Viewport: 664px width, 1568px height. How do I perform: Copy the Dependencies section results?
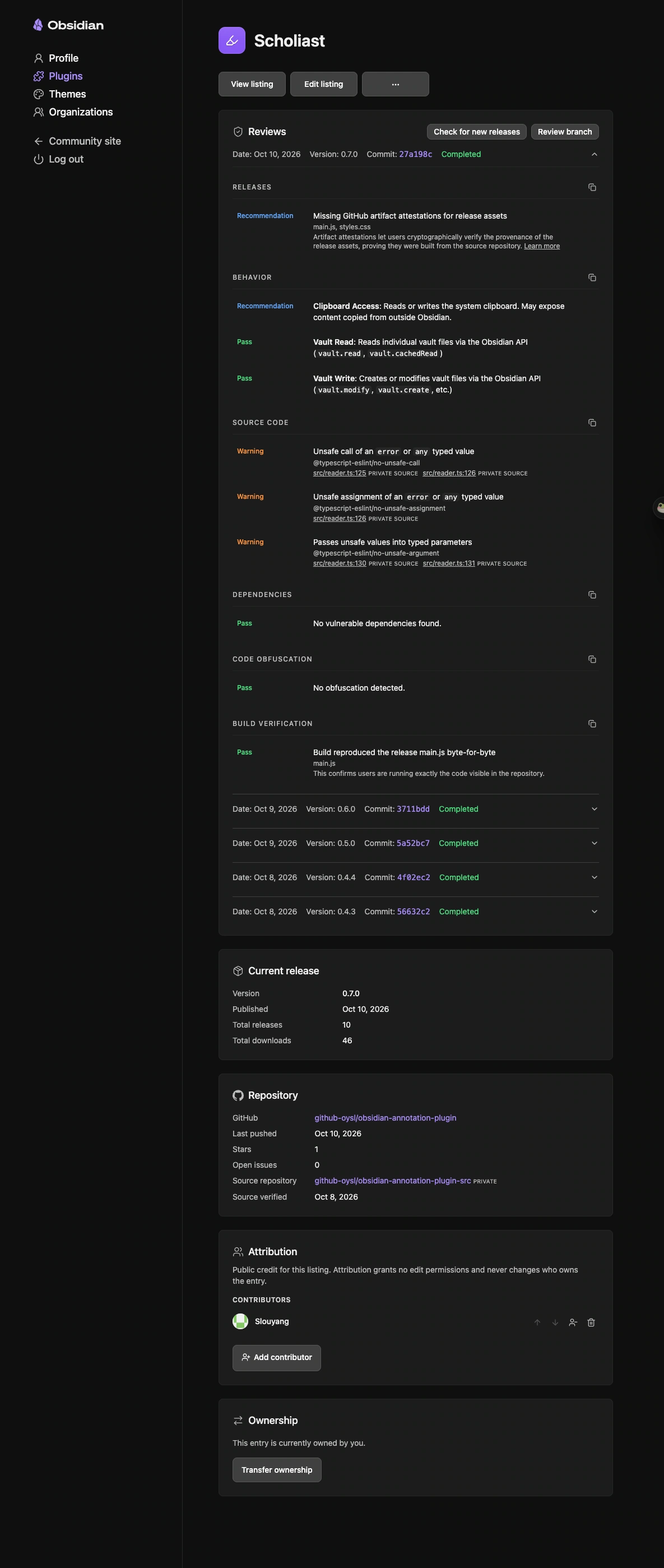coord(592,595)
